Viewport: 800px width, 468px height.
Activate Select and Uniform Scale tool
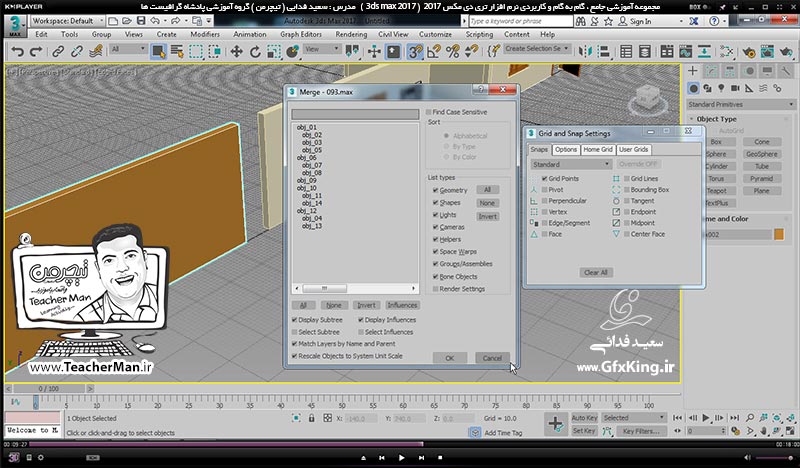[274, 52]
